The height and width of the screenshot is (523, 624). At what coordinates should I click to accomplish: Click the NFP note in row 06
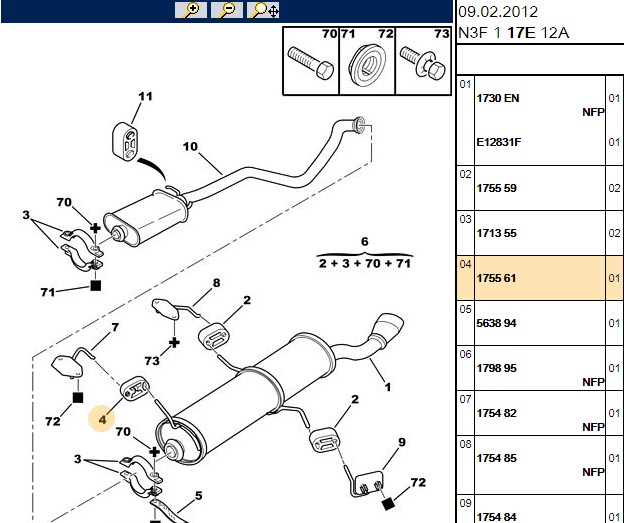(x=593, y=382)
